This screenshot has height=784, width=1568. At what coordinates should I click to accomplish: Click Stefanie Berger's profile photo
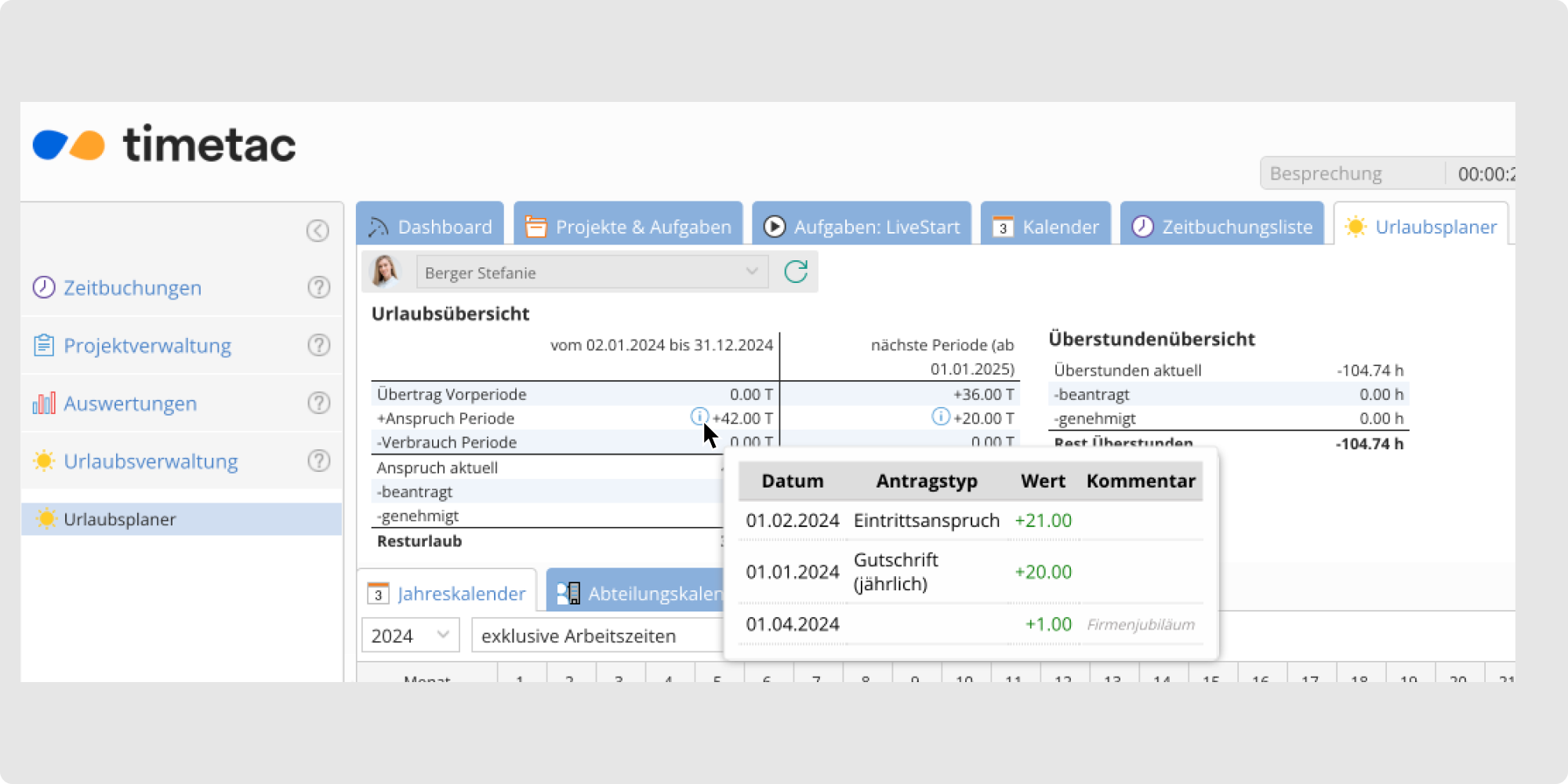(x=385, y=271)
